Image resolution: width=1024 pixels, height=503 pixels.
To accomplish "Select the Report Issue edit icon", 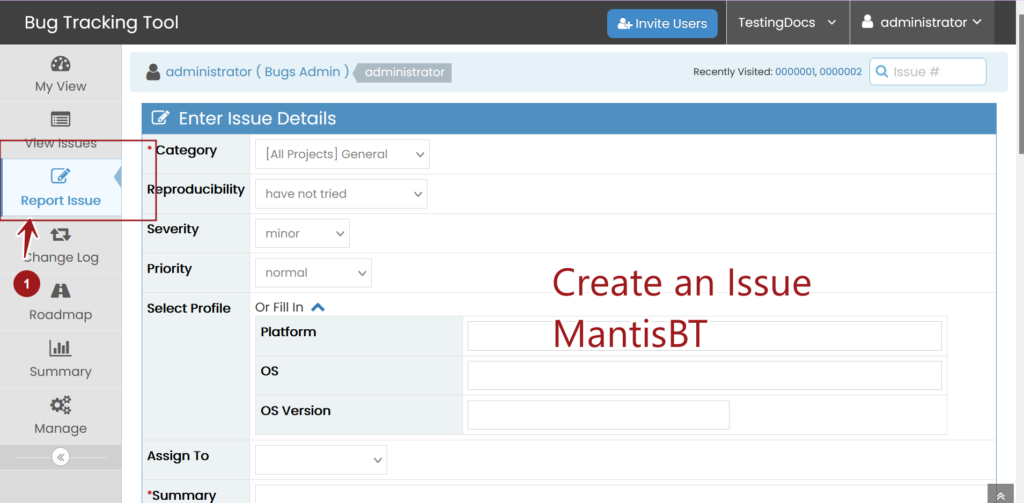I will 60,177.
